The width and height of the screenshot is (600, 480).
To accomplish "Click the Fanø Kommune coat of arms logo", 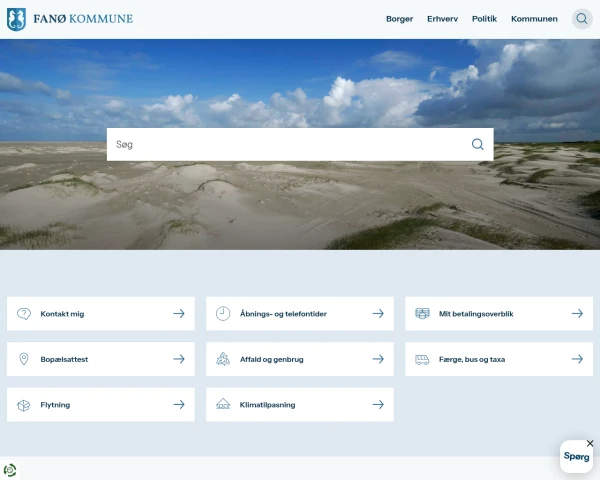I will 16,19.
